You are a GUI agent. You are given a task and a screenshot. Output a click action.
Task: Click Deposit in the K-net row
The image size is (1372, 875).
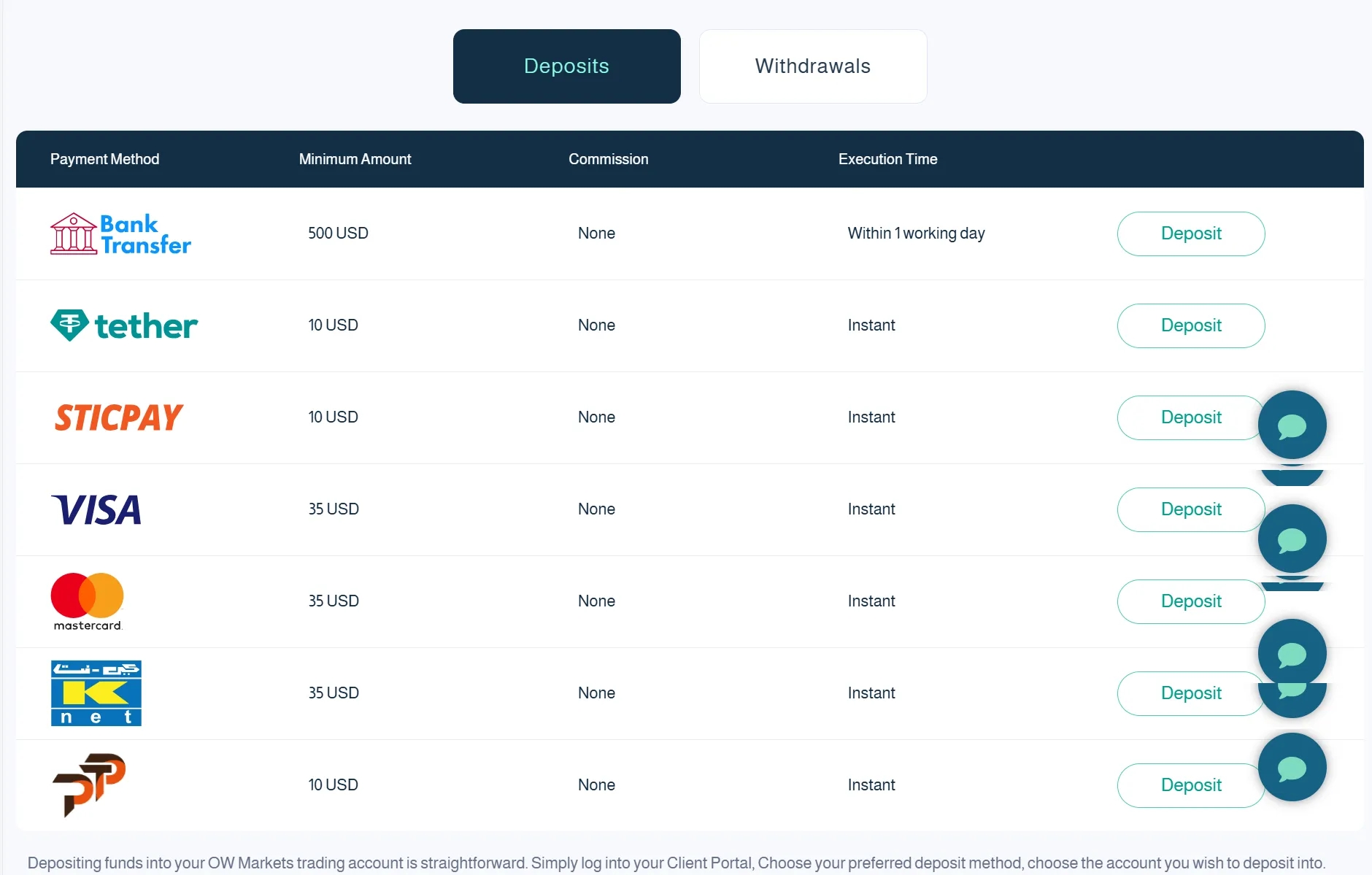[1190, 693]
